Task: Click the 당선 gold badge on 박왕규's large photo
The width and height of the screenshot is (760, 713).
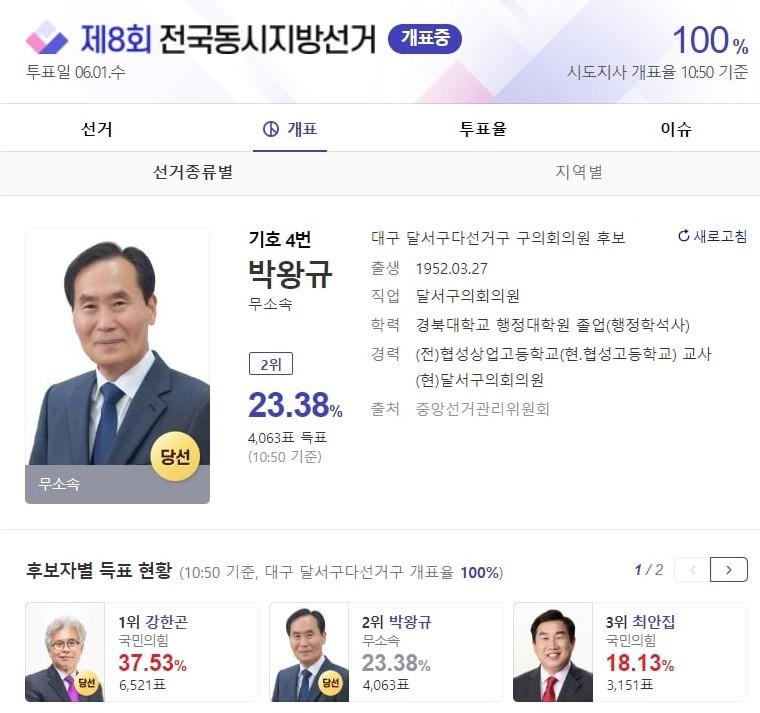Action: [175, 457]
